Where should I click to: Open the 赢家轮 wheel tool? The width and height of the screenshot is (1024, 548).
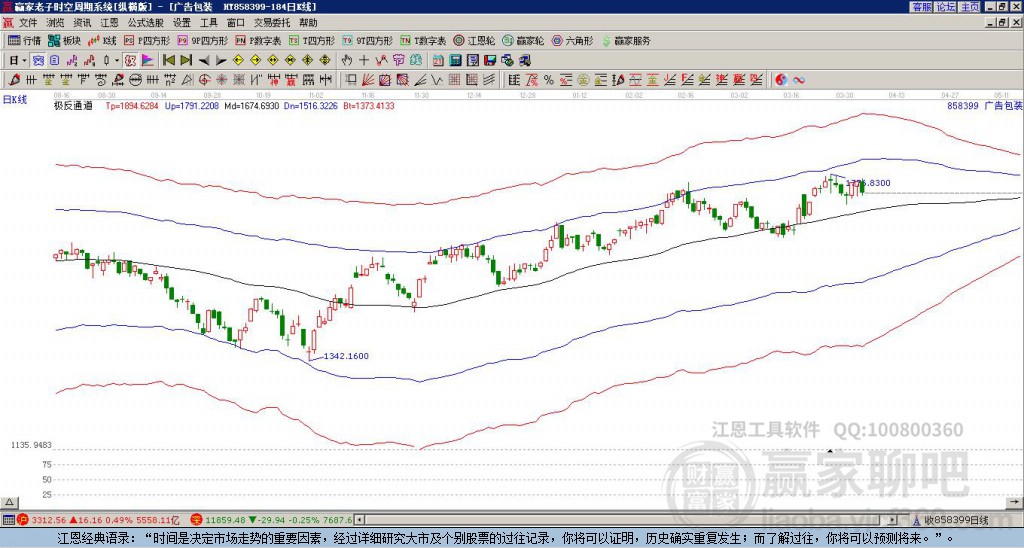(x=523, y=40)
